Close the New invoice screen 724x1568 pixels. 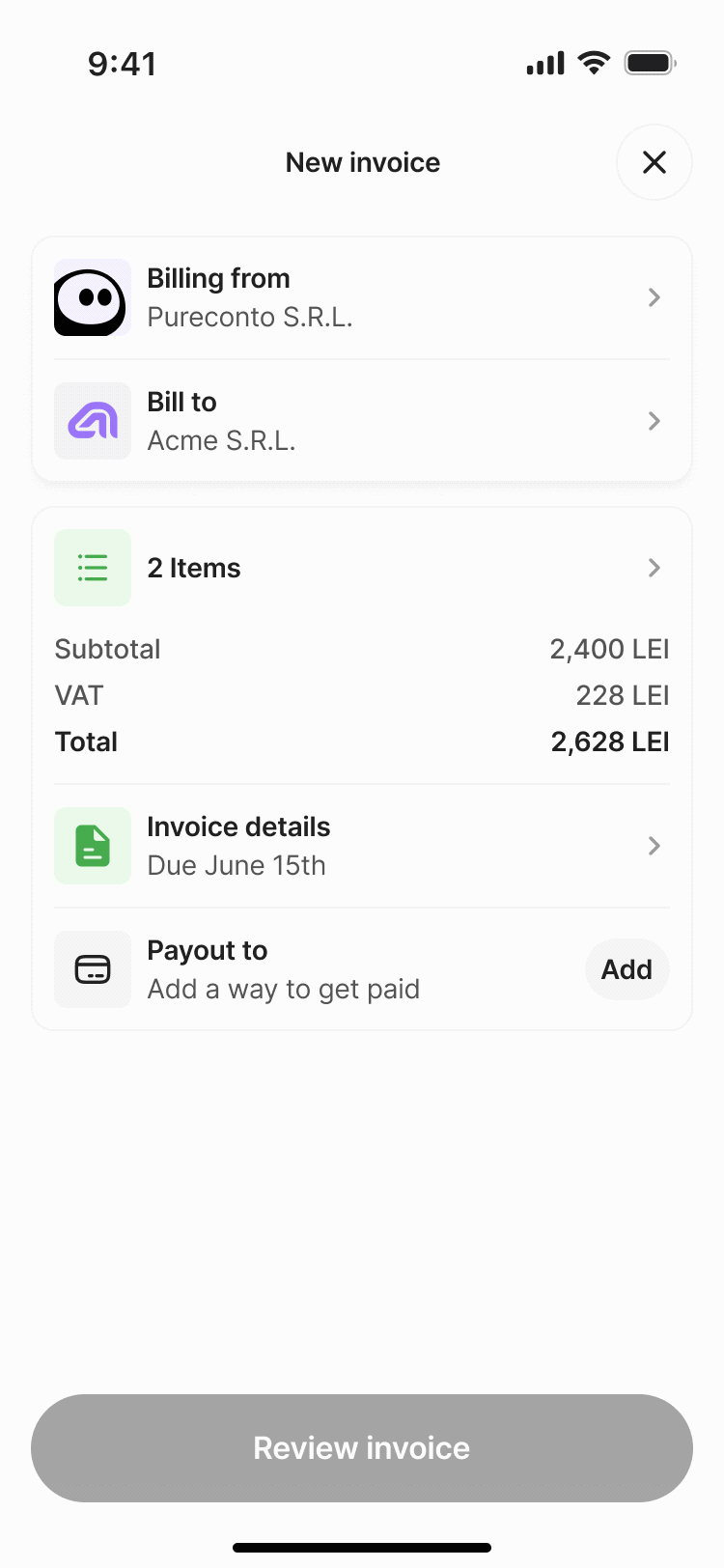click(x=654, y=162)
